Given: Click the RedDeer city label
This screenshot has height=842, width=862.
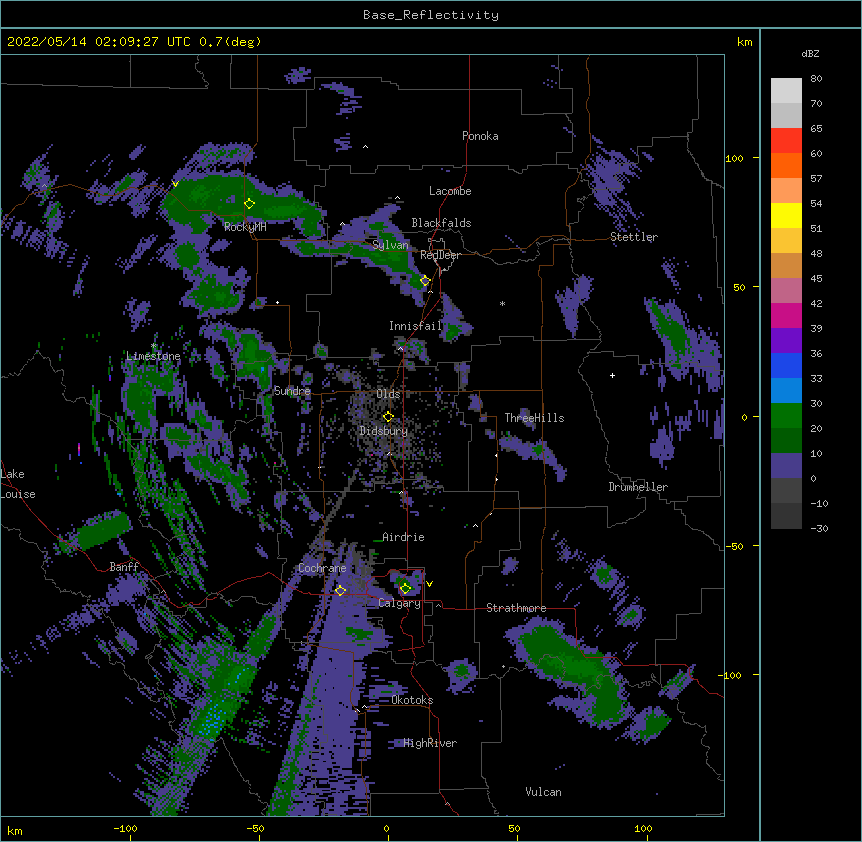Looking at the screenshot, I should [x=440, y=255].
